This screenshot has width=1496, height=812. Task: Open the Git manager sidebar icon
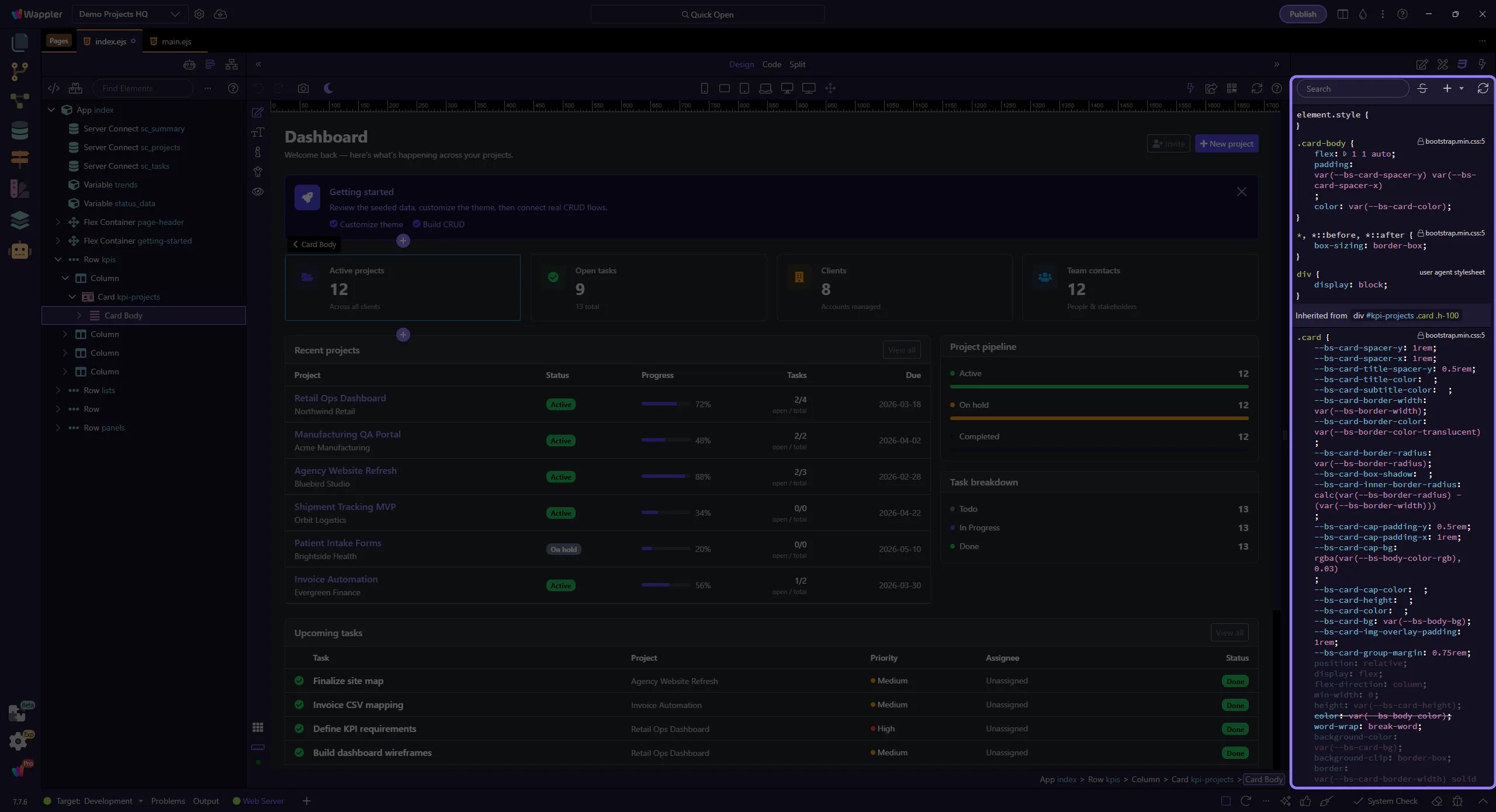(19, 71)
